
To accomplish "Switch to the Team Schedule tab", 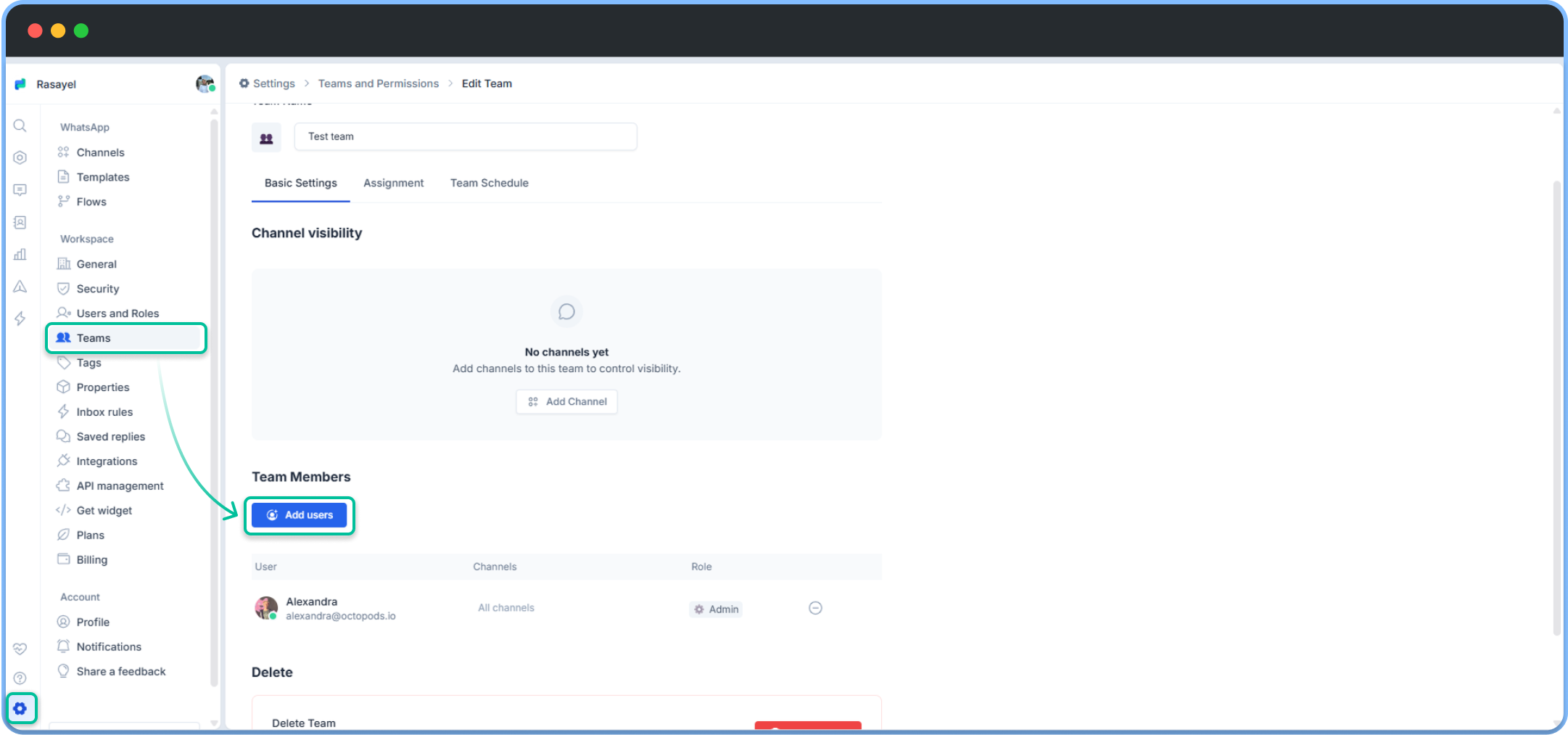I will [489, 183].
